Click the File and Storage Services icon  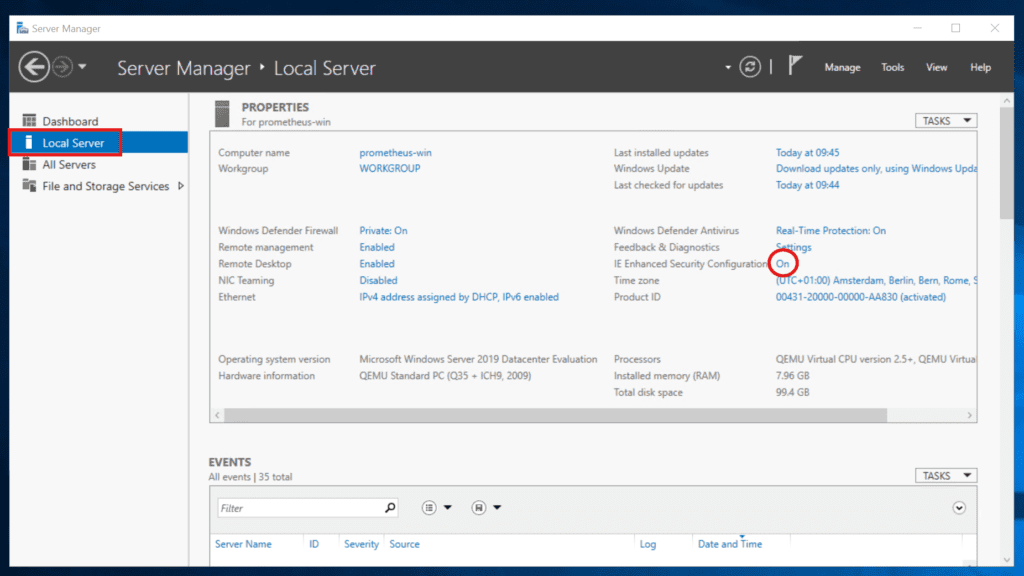coord(29,186)
